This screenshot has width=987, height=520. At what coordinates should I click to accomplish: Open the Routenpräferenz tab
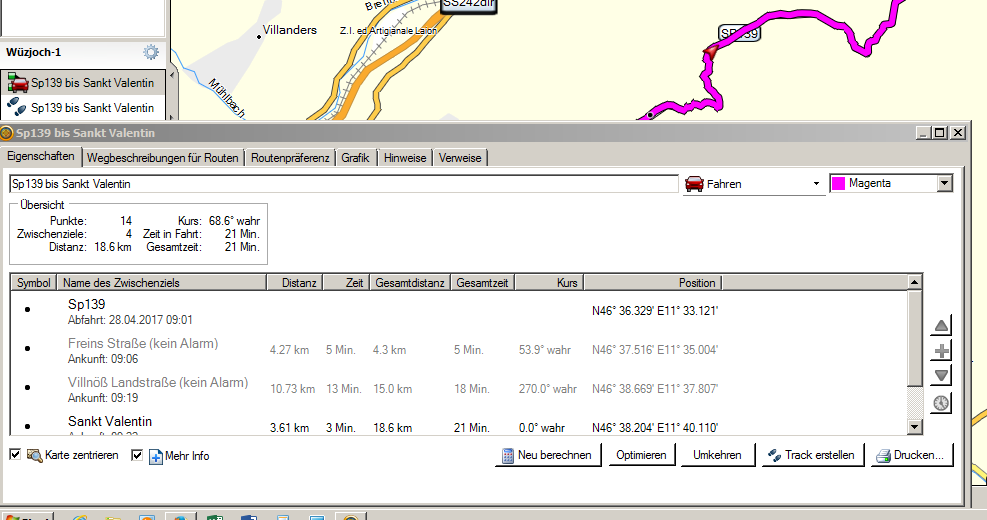click(x=290, y=157)
